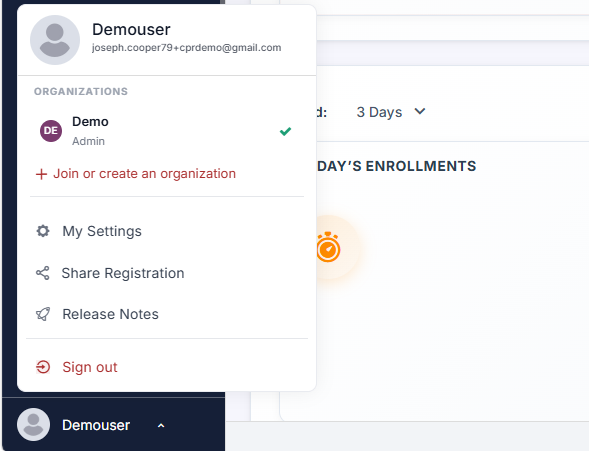Click the share icon beside Share Registration
Screen dimensions: 589x451
click(42, 273)
